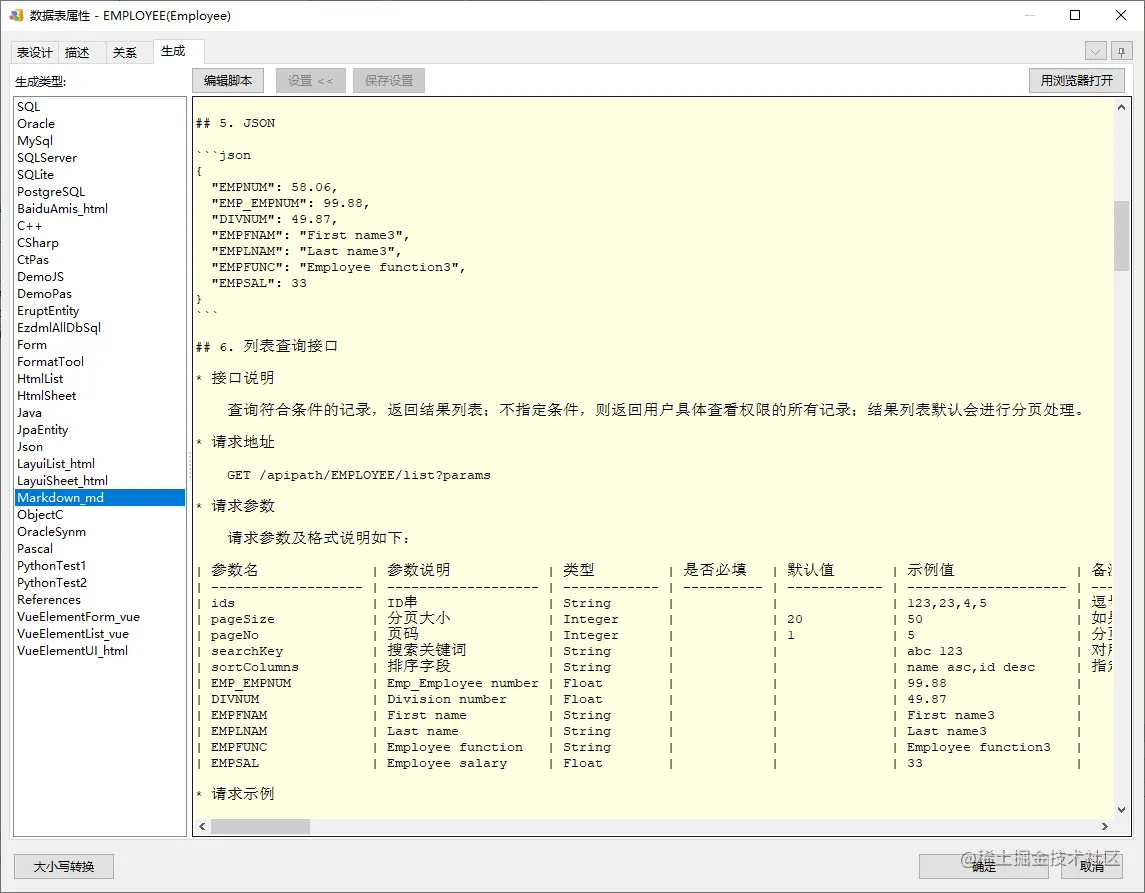The height and width of the screenshot is (893, 1145).
Task: Click the 保存设置 button
Action: click(x=389, y=80)
